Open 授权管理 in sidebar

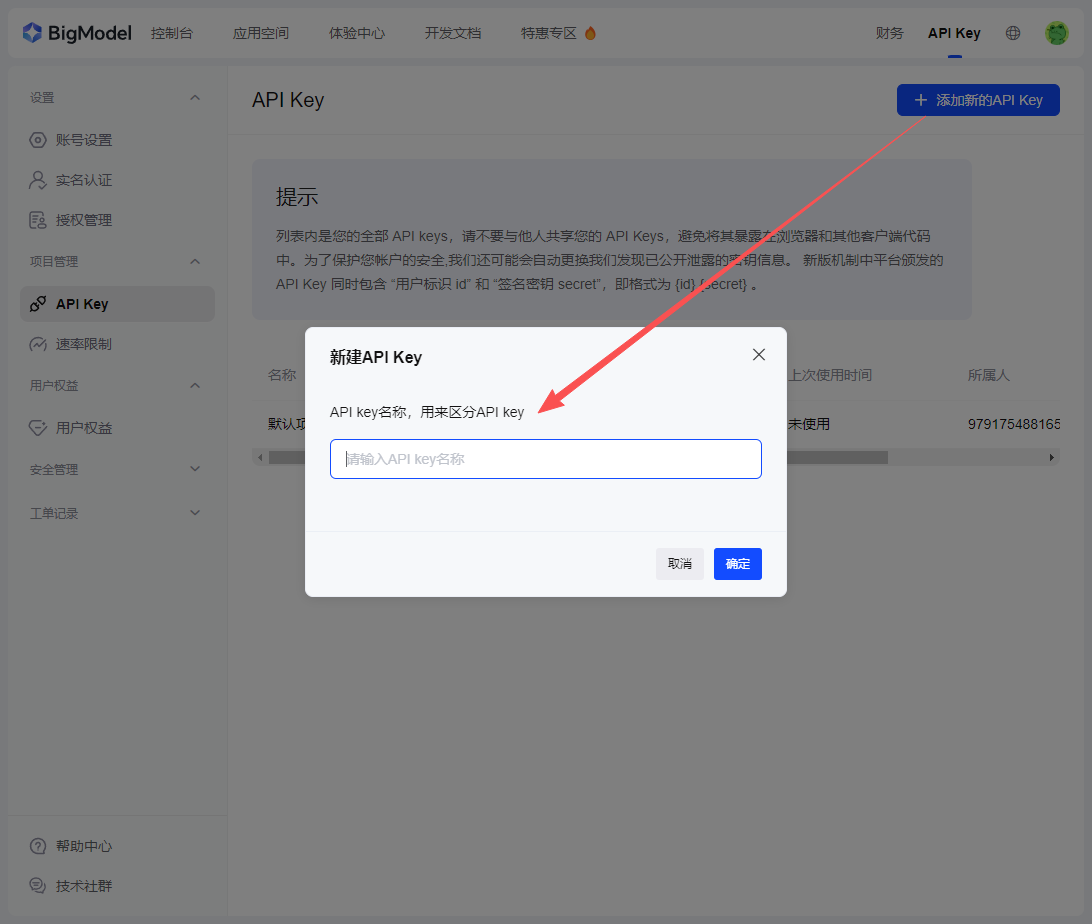click(x=84, y=220)
